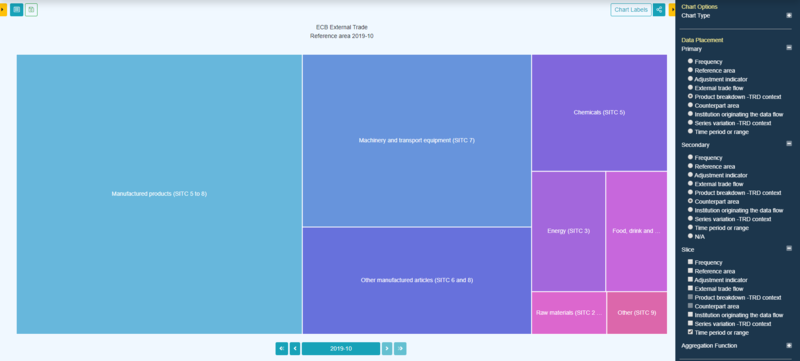Select External trade flow as Primary
Screen dimensions: 800x361
click(690, 87)
